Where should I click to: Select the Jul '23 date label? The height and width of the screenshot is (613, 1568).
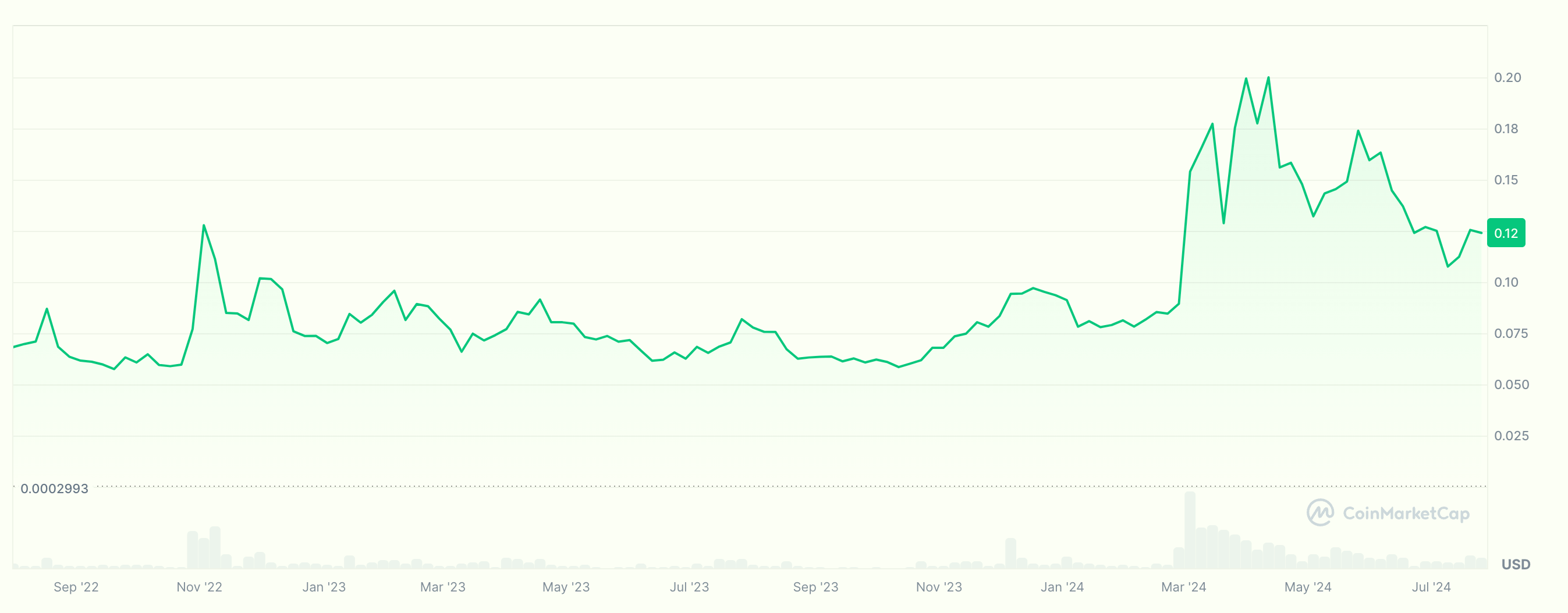[689, 587]
